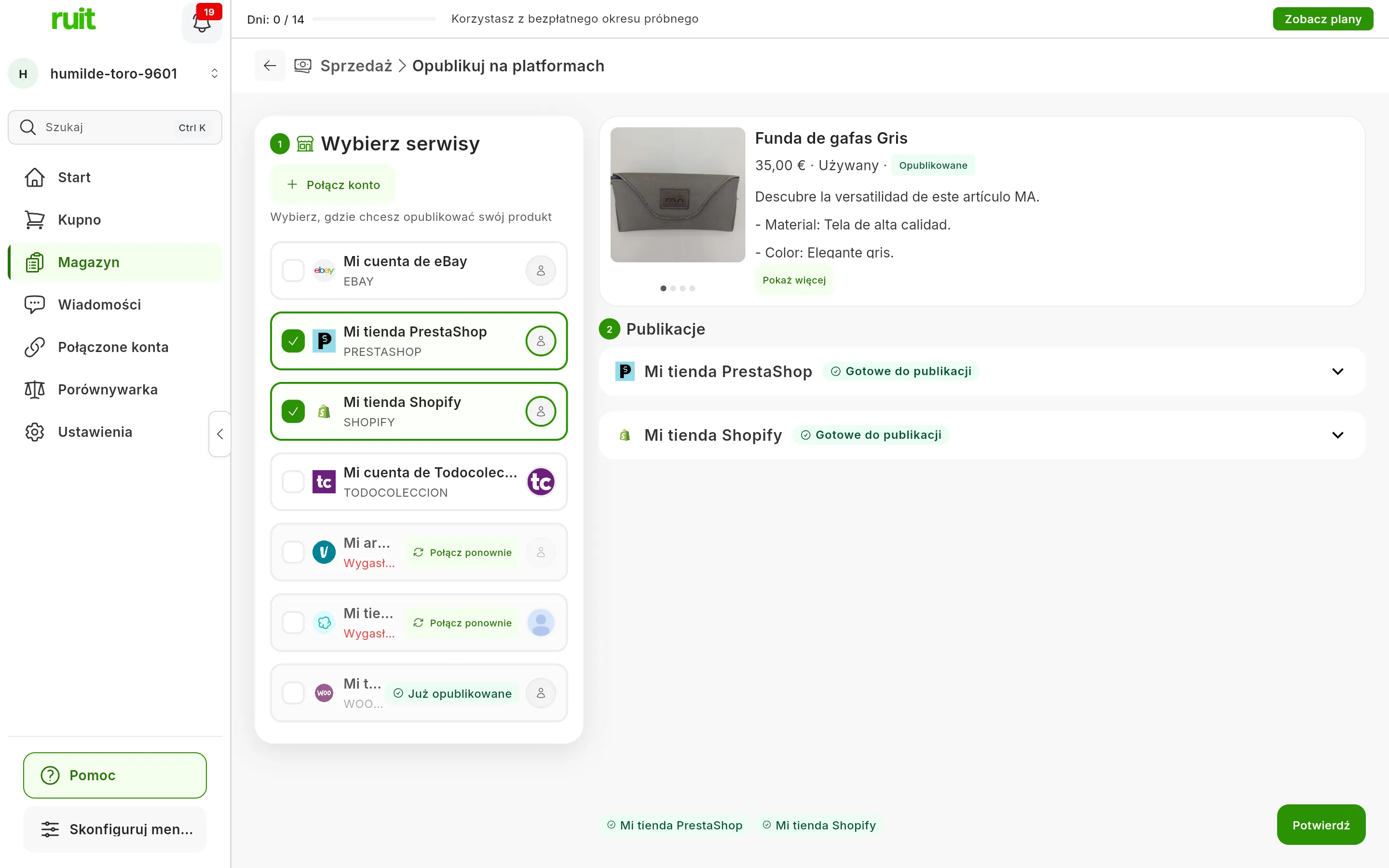Click the PrestaShop logo in Publikacje

coord(625,371)
